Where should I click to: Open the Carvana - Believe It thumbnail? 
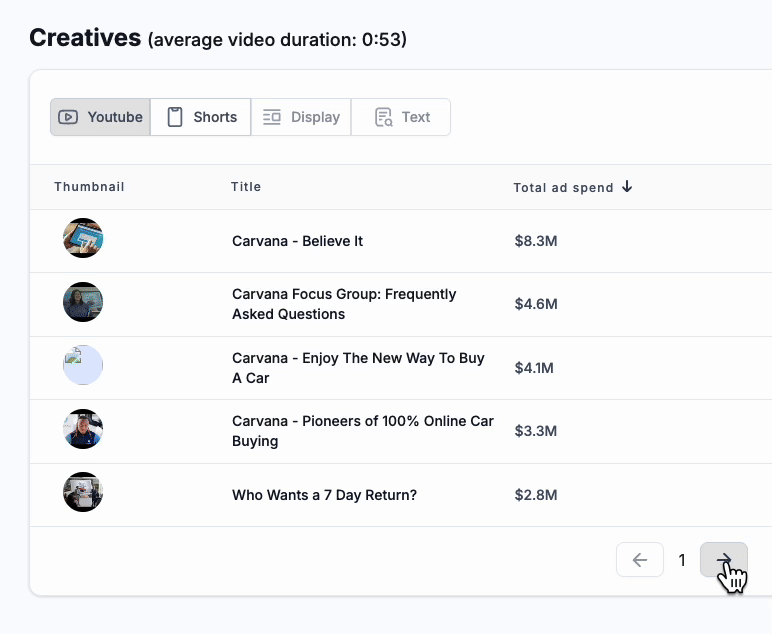pos(83,238)
